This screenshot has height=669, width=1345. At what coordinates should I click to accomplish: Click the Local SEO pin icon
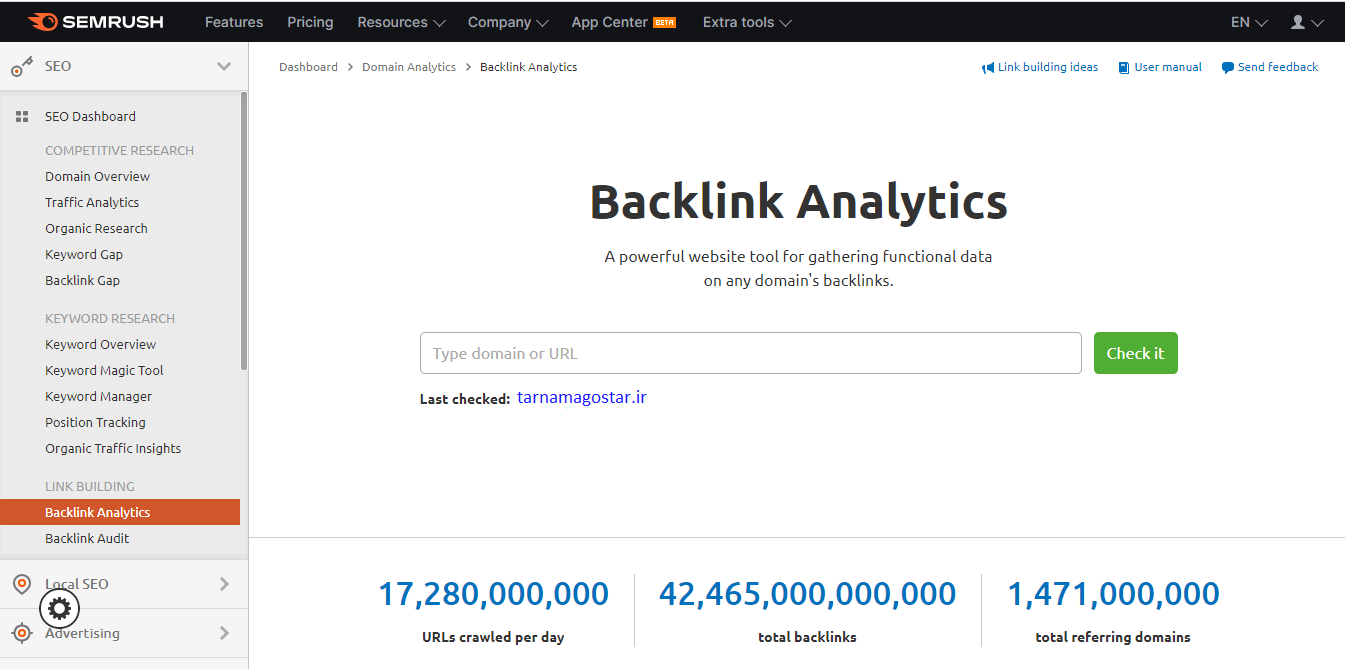pyautogui.click(x=22, y=584)
